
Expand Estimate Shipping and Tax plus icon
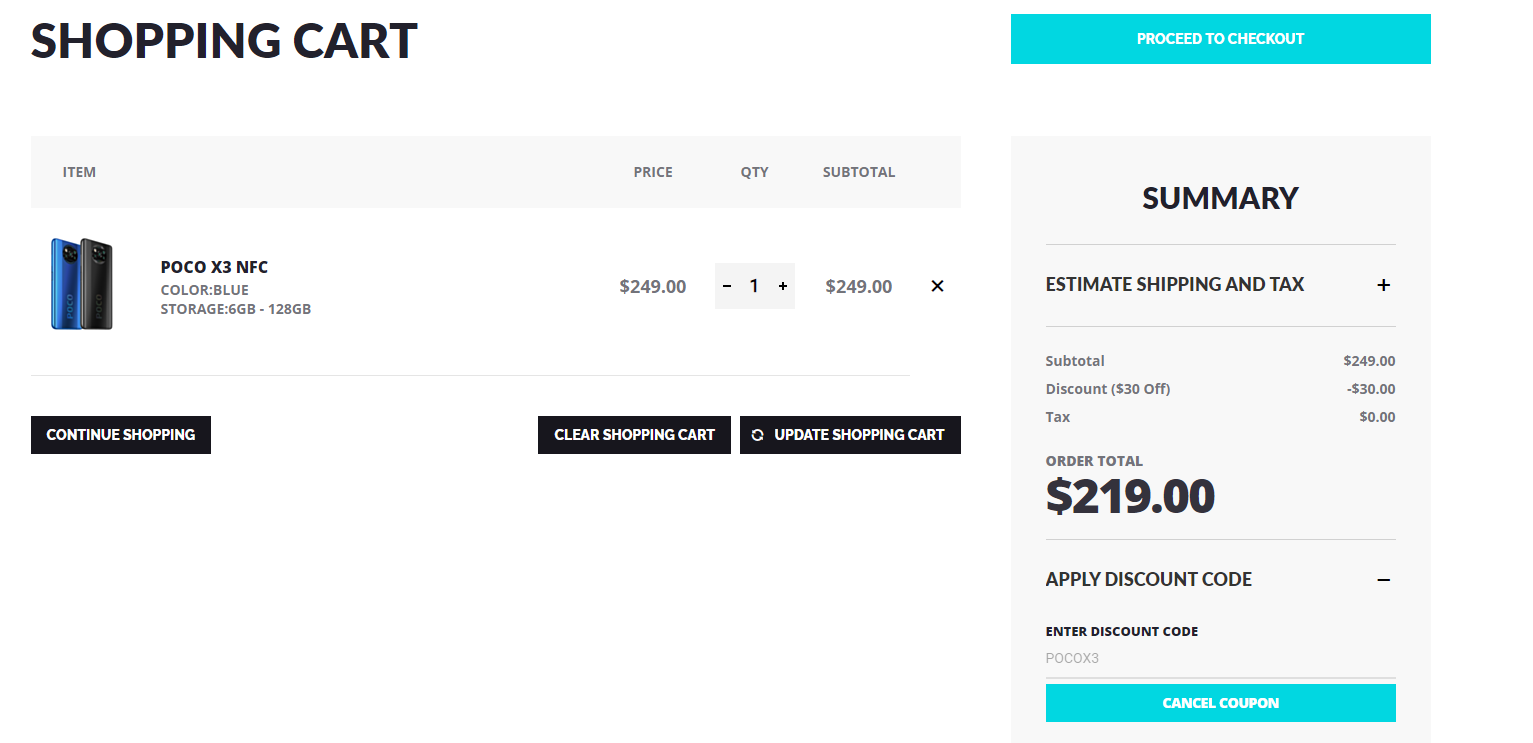pyautogui.click(x=1384, y=285)
